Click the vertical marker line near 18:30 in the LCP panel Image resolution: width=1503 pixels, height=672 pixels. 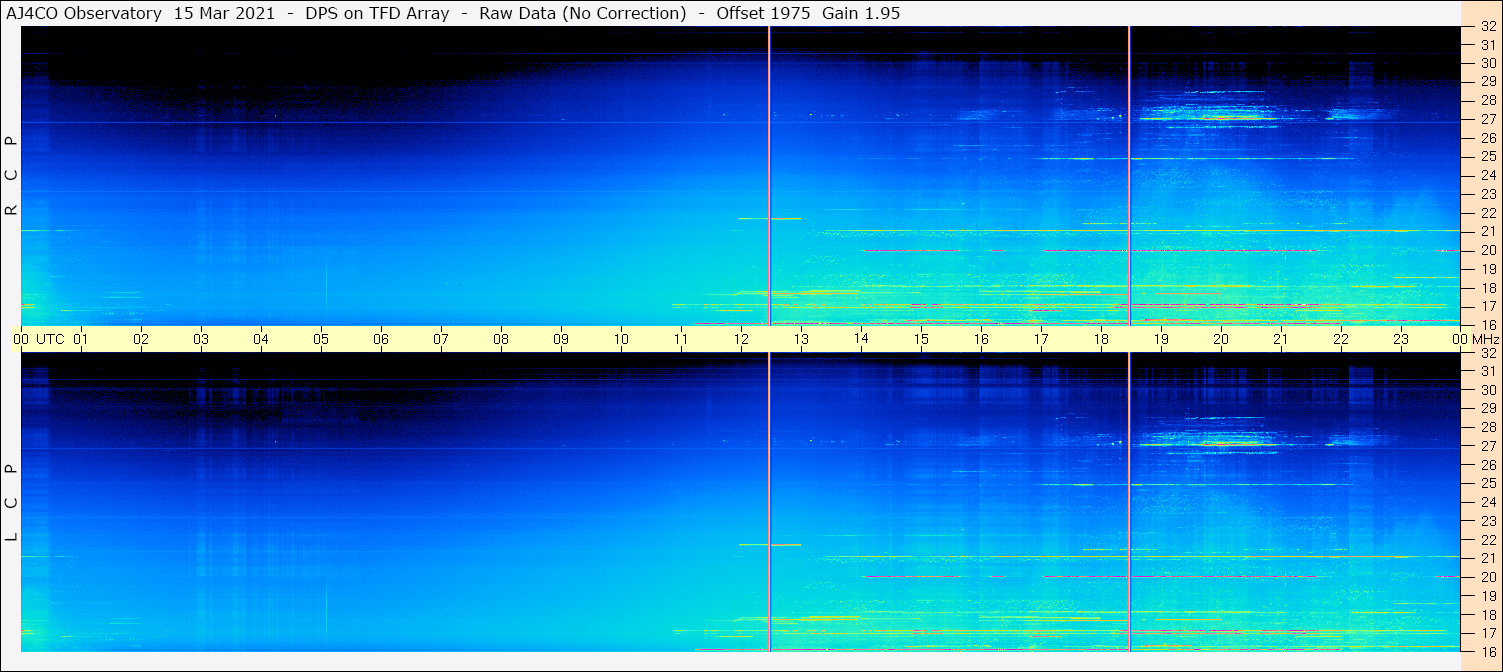[x=1129, y=502]
